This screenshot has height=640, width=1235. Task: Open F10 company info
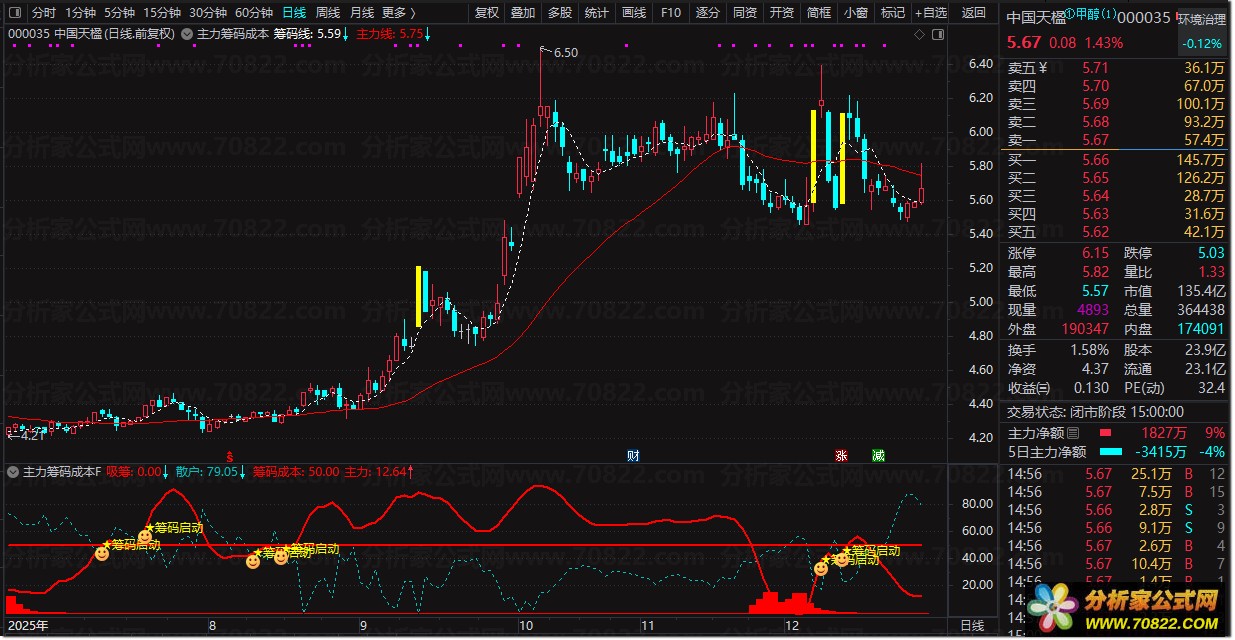click(671, 13)
